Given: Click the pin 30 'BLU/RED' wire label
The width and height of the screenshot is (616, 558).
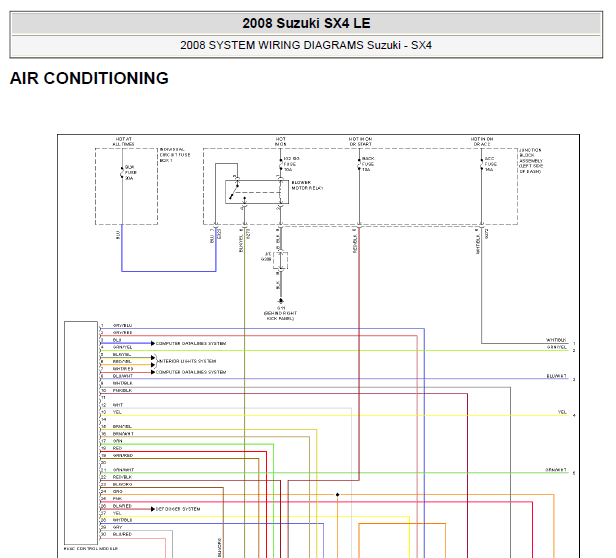Looking at the screenshot, I should [122, 534].
